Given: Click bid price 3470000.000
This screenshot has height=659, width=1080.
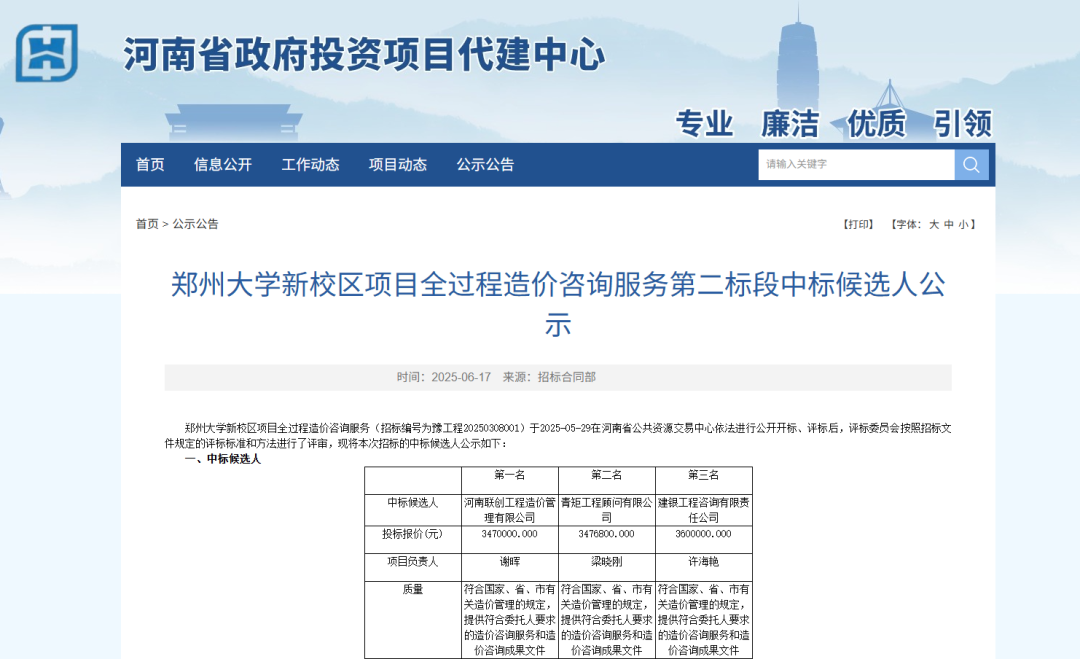Looking at the screenshot, I should 510,534.
